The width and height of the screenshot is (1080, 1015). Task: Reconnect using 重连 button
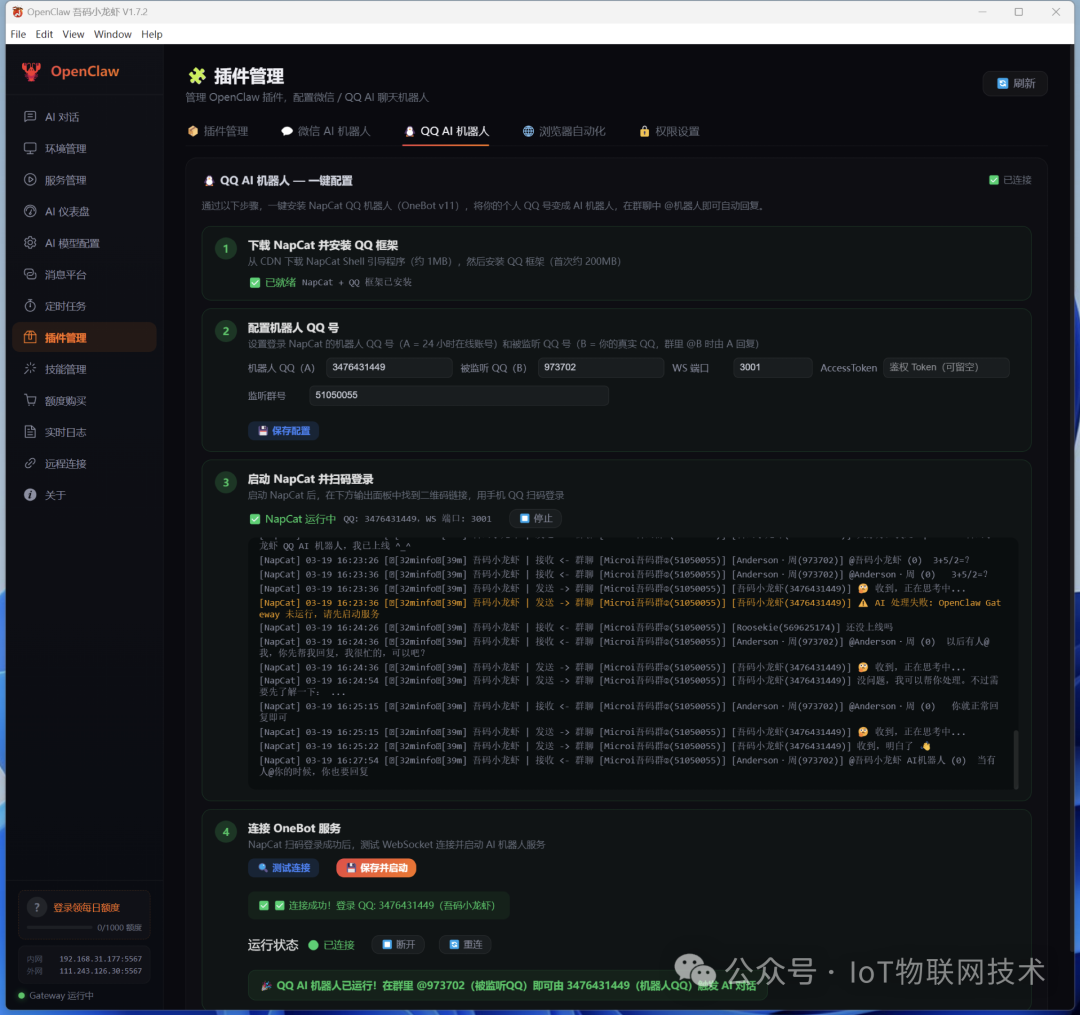(x=466, y=944)
